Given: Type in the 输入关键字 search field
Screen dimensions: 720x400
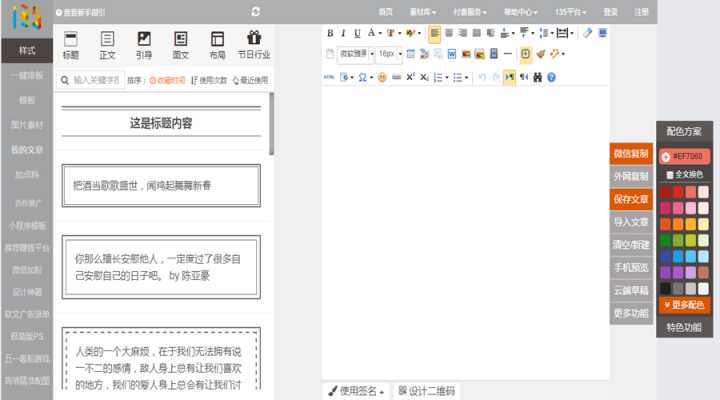Looking at the screenshot, I should [95, 80].
